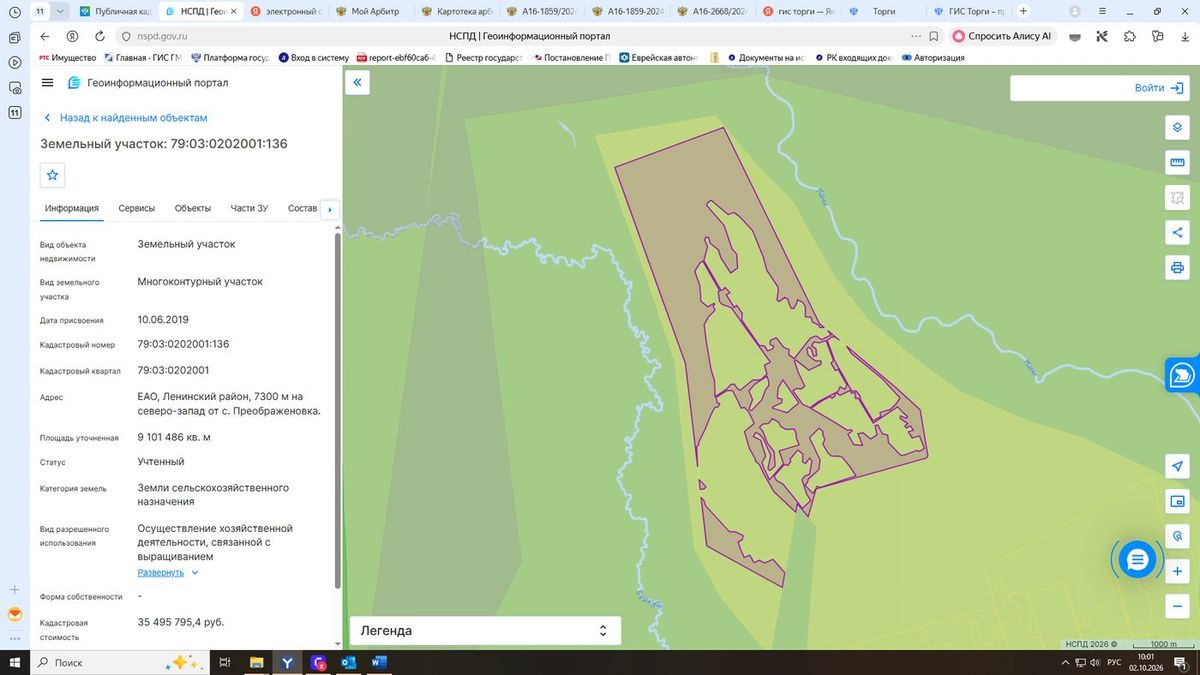This screenshot has height=675, width=1200.
Task: Bookmark this page in the browser
Action: pos(933,36)
